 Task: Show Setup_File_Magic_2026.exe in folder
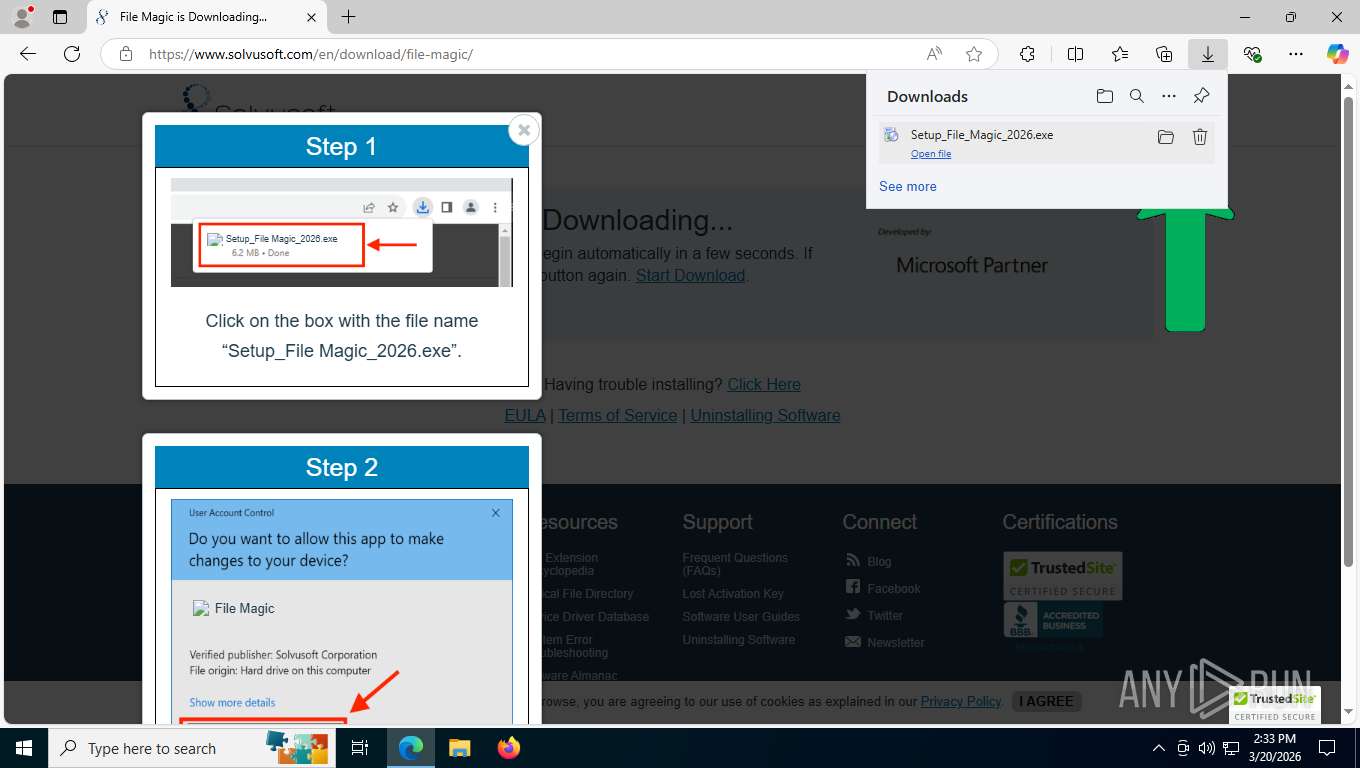coord(1166,137)
